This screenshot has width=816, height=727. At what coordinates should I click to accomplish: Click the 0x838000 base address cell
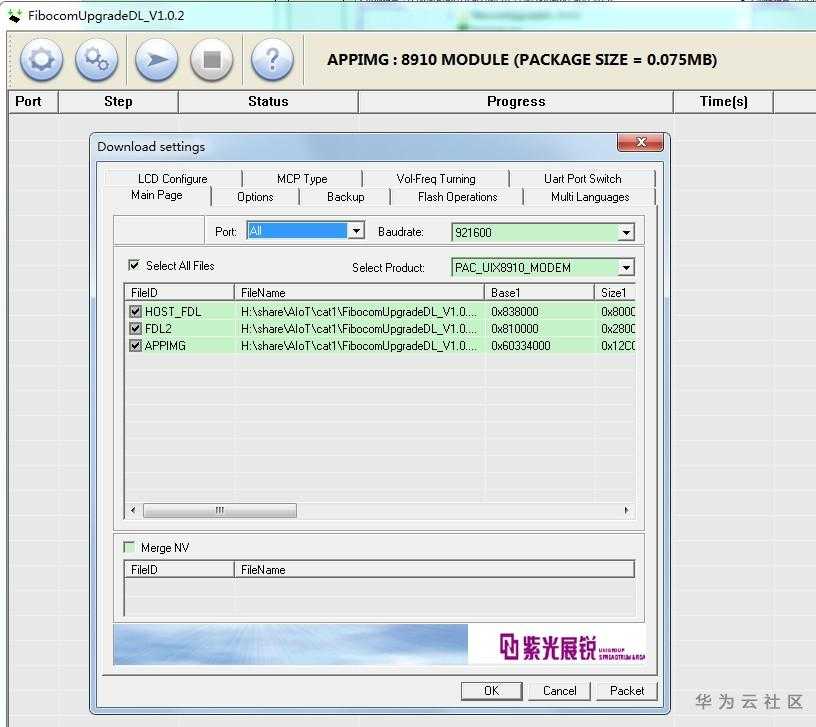539,312
